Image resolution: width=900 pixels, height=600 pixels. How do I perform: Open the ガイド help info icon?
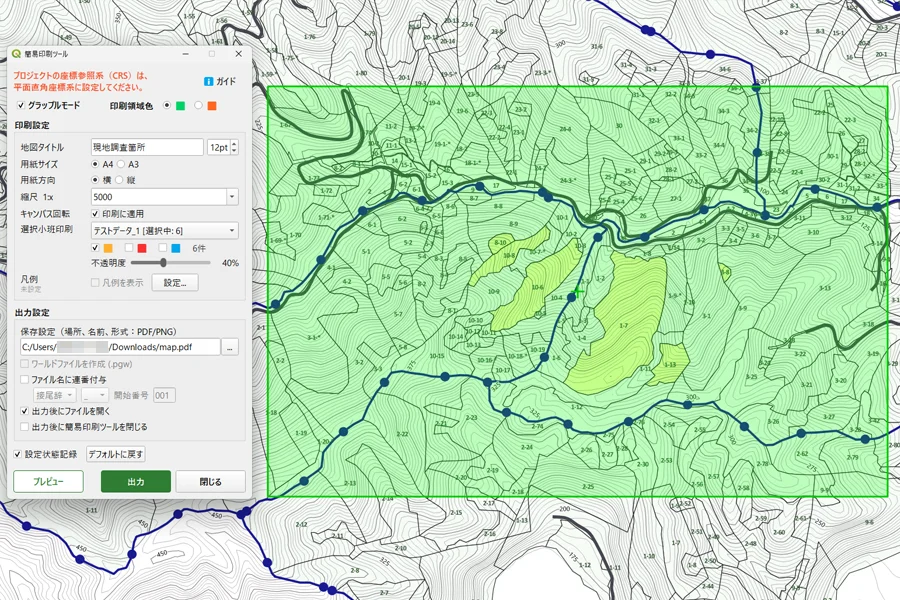pos(208,82)
